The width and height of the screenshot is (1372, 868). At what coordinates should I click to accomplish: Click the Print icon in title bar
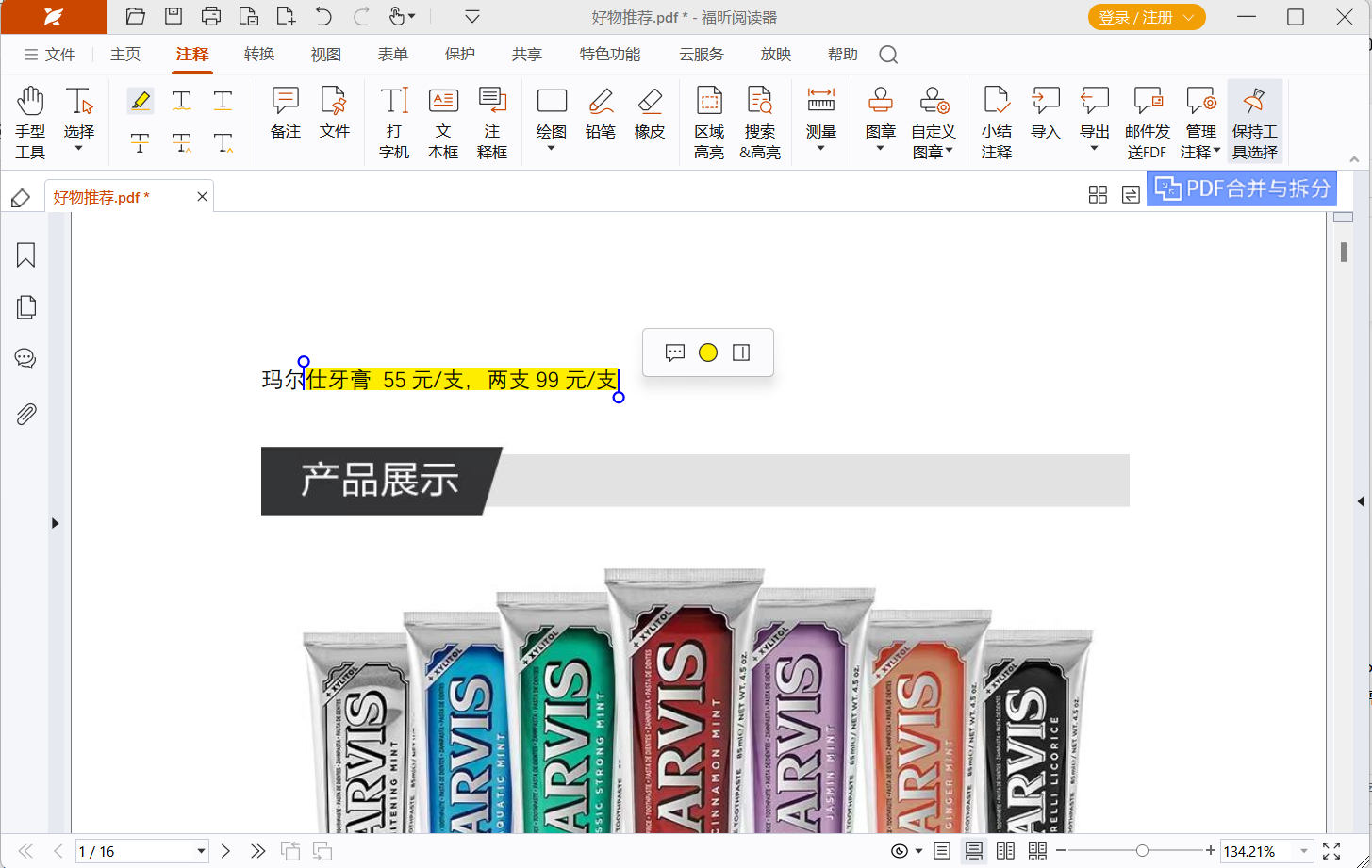tap(211, 16)
